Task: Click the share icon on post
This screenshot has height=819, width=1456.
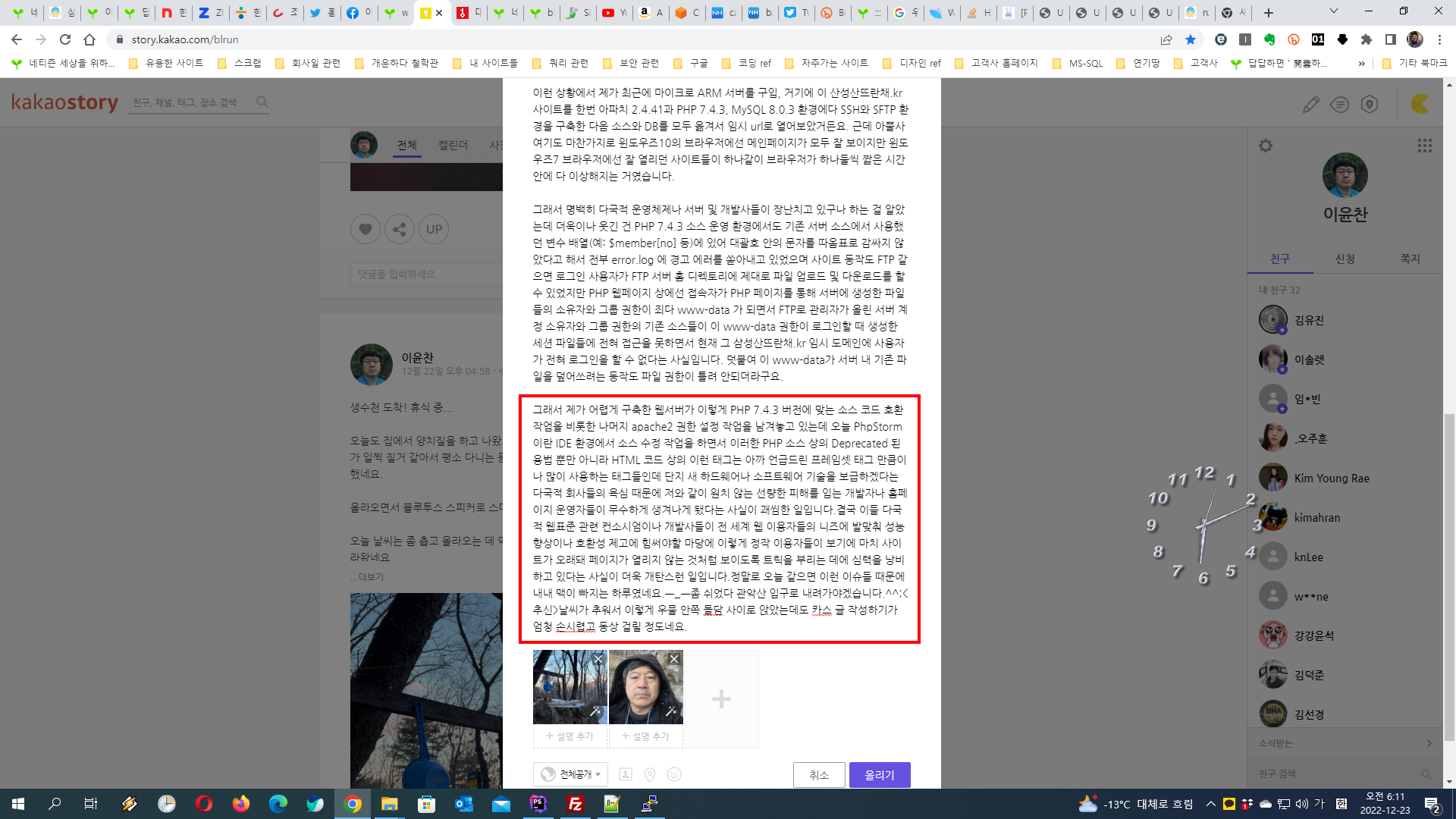Action: [400, 229]
